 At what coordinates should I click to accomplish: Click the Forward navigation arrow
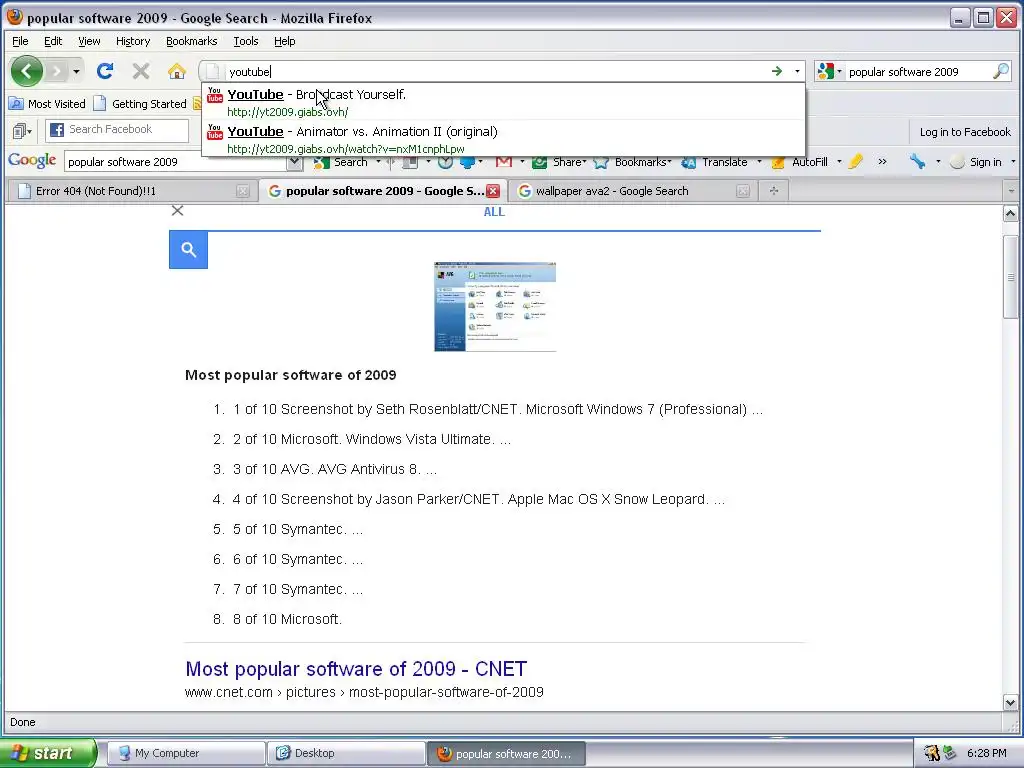click(x=57, y=71)
